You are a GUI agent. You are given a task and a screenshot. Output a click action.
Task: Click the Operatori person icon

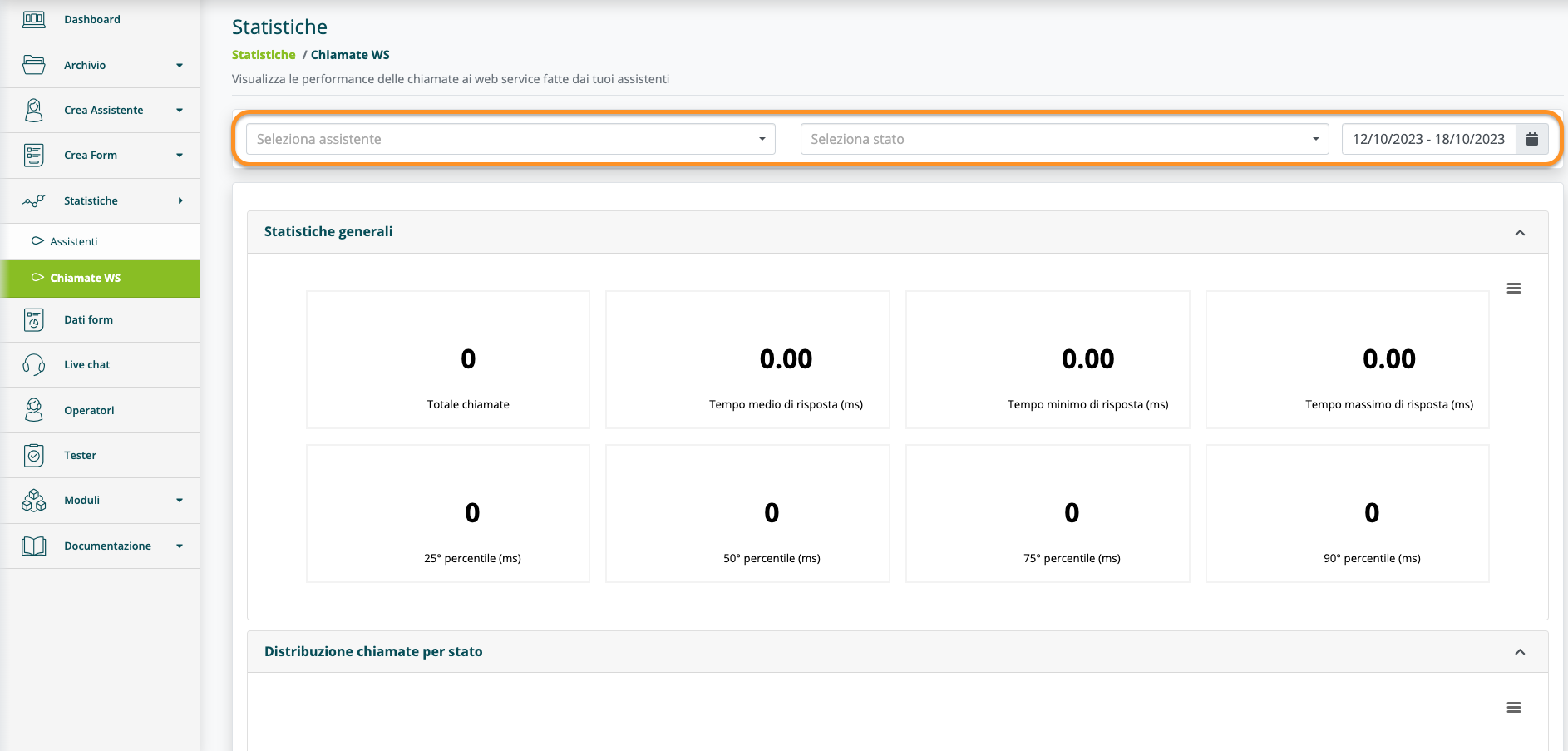tap(34, 410)
